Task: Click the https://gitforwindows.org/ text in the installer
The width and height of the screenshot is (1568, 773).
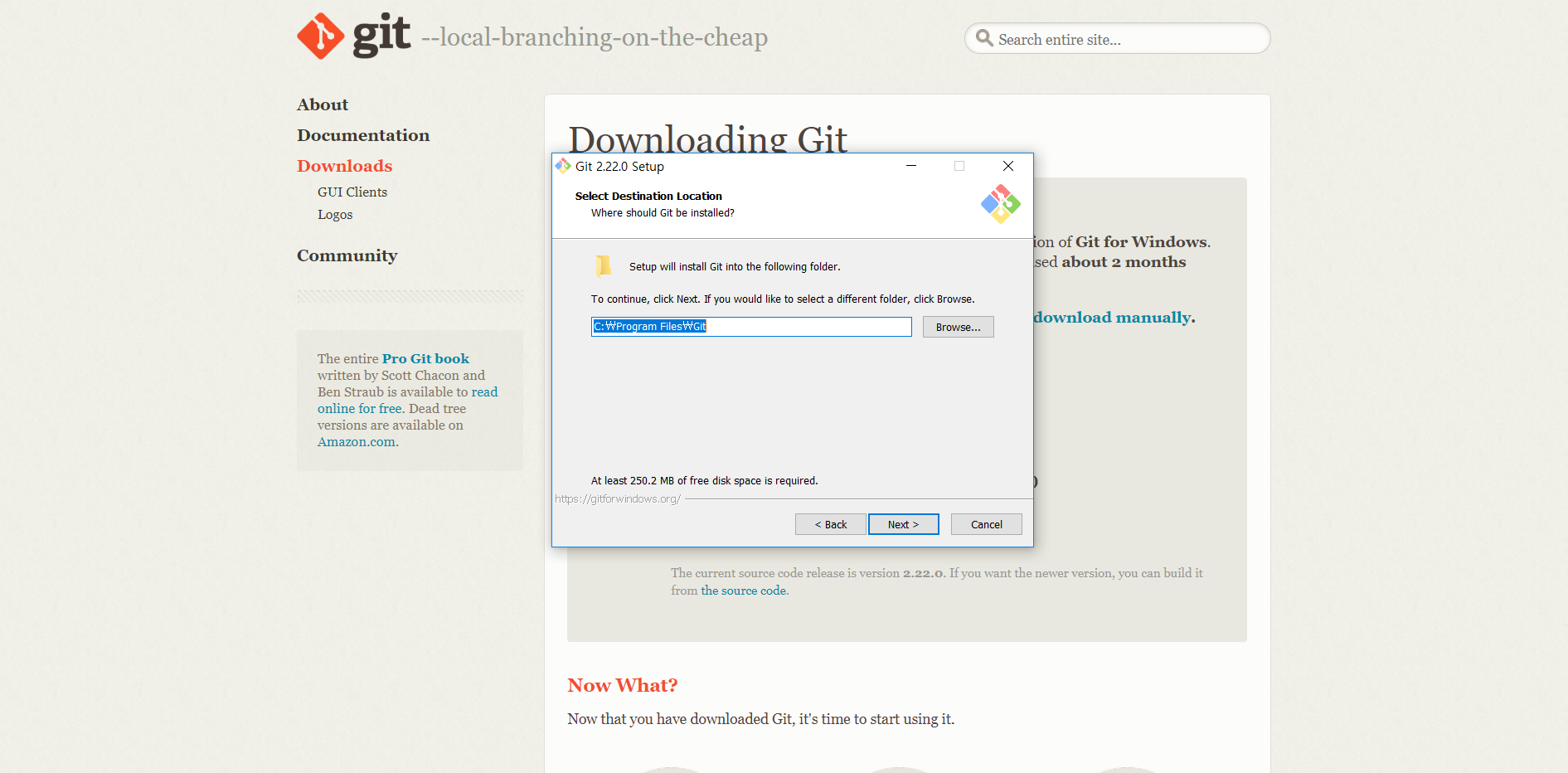Action: pyautogui.click(x=618, y=498)
